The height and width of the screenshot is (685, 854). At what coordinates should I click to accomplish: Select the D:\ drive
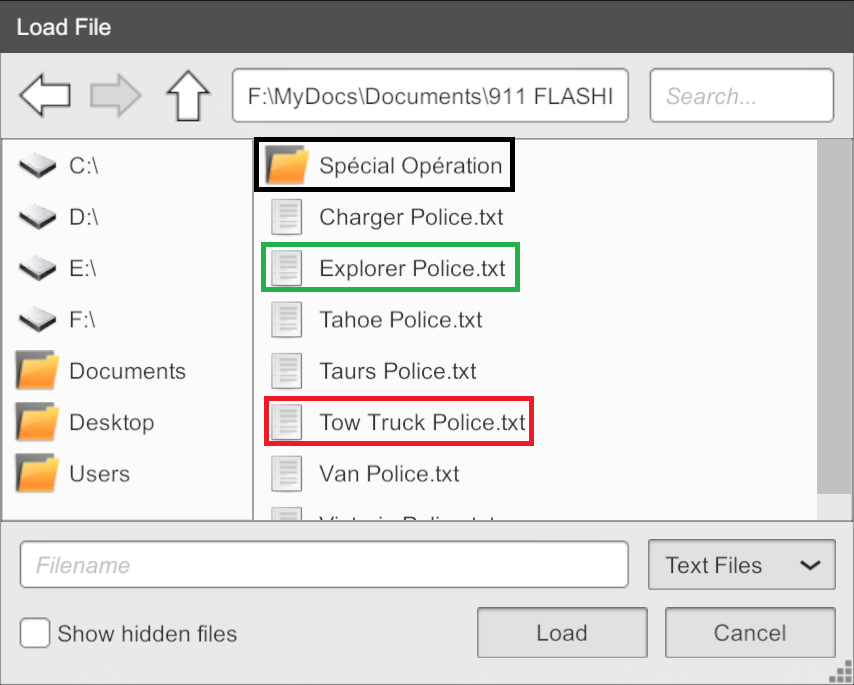tap(83, 217)
